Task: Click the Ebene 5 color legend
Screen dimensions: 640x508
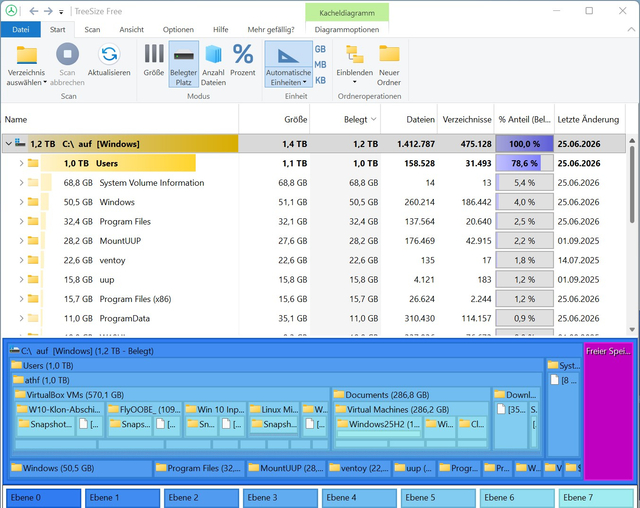Action: 438,498
